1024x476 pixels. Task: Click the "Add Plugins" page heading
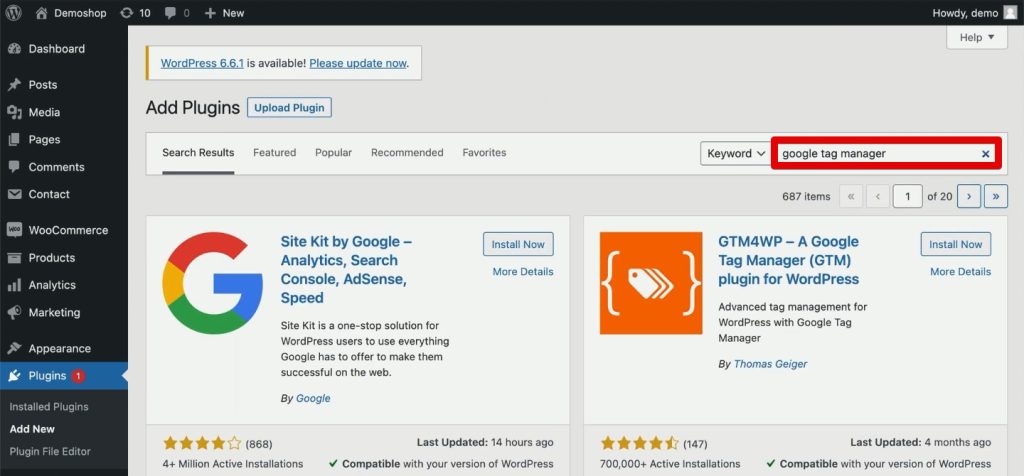click(193, 108)
